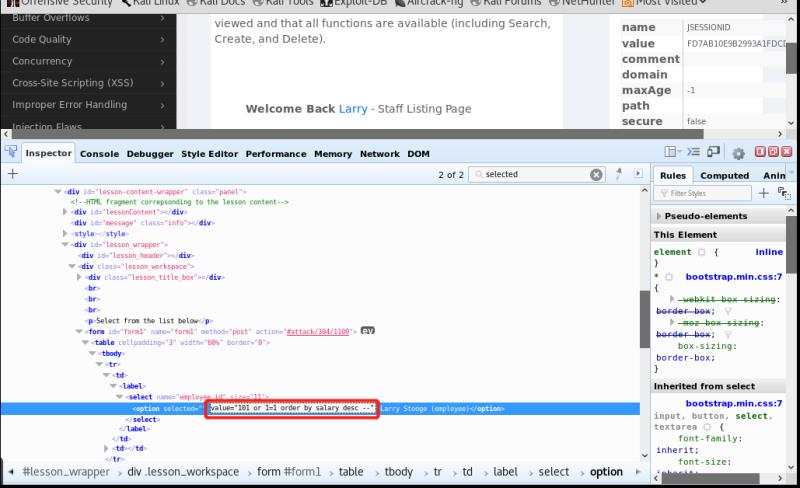Open the Network tab
Viewport: 800px width, 488px height.
(x=380, y=154)
